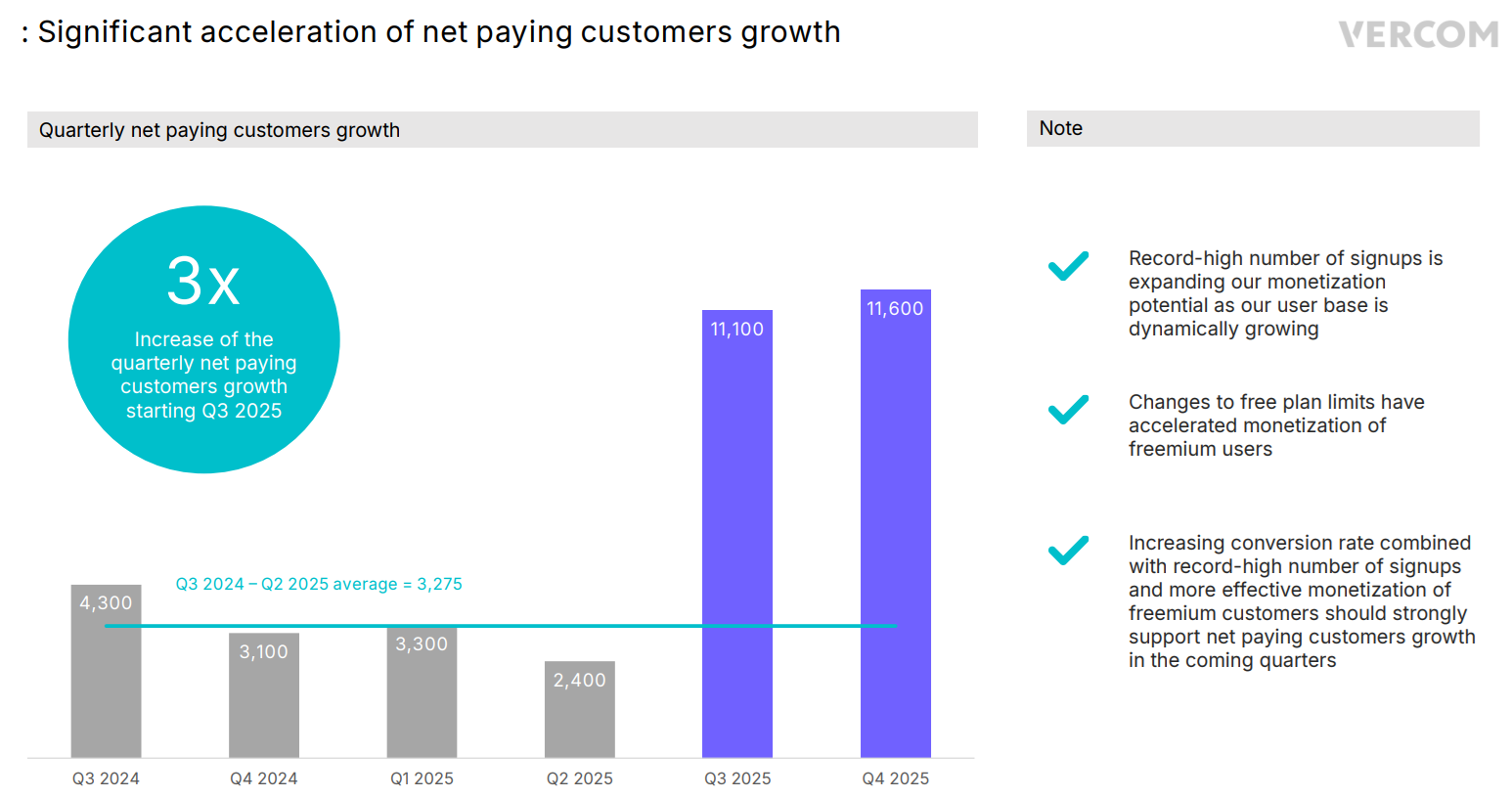Image resolution: width=1512 pixels, height=798 pixels.
Task: Click the "Quarterly net paying customers growth" header
Action: pos(219,130)
